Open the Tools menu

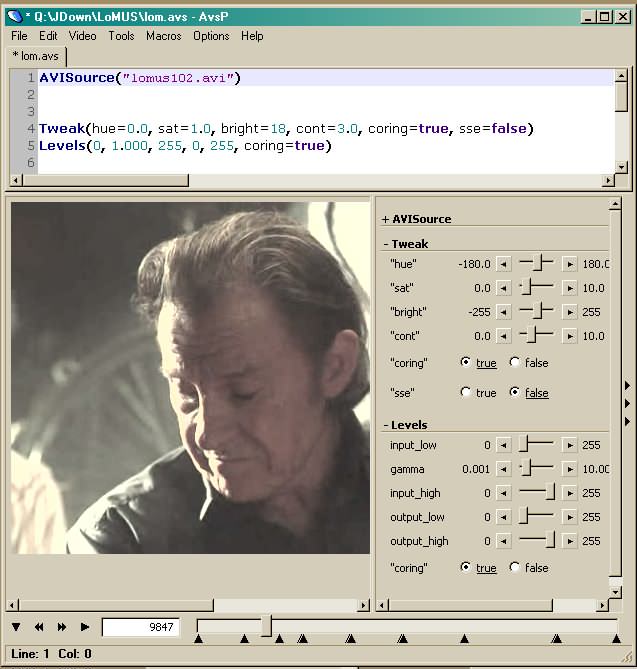click(121, 36)
